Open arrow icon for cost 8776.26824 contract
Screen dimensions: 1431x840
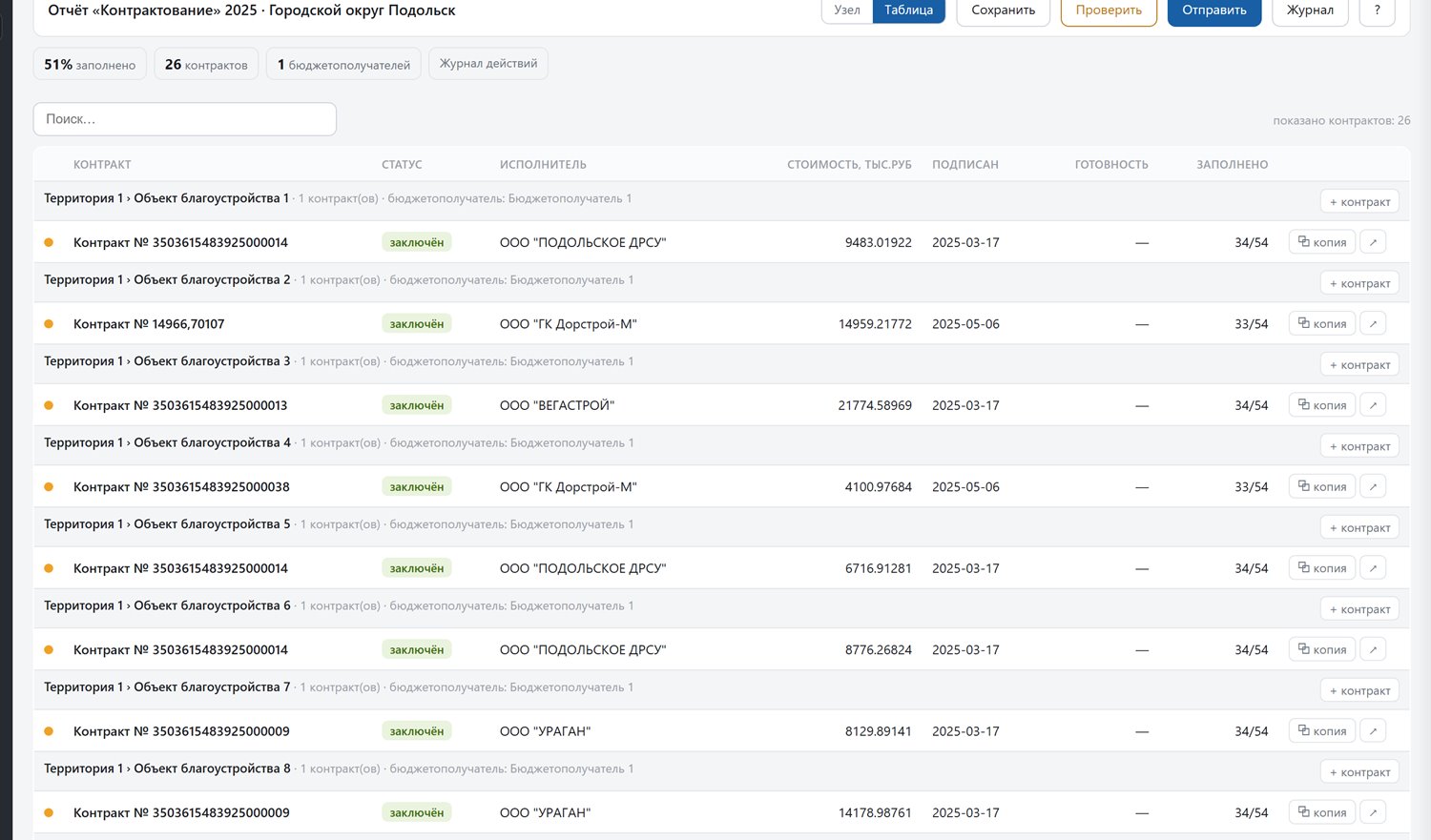click(x=1373, y=649)
